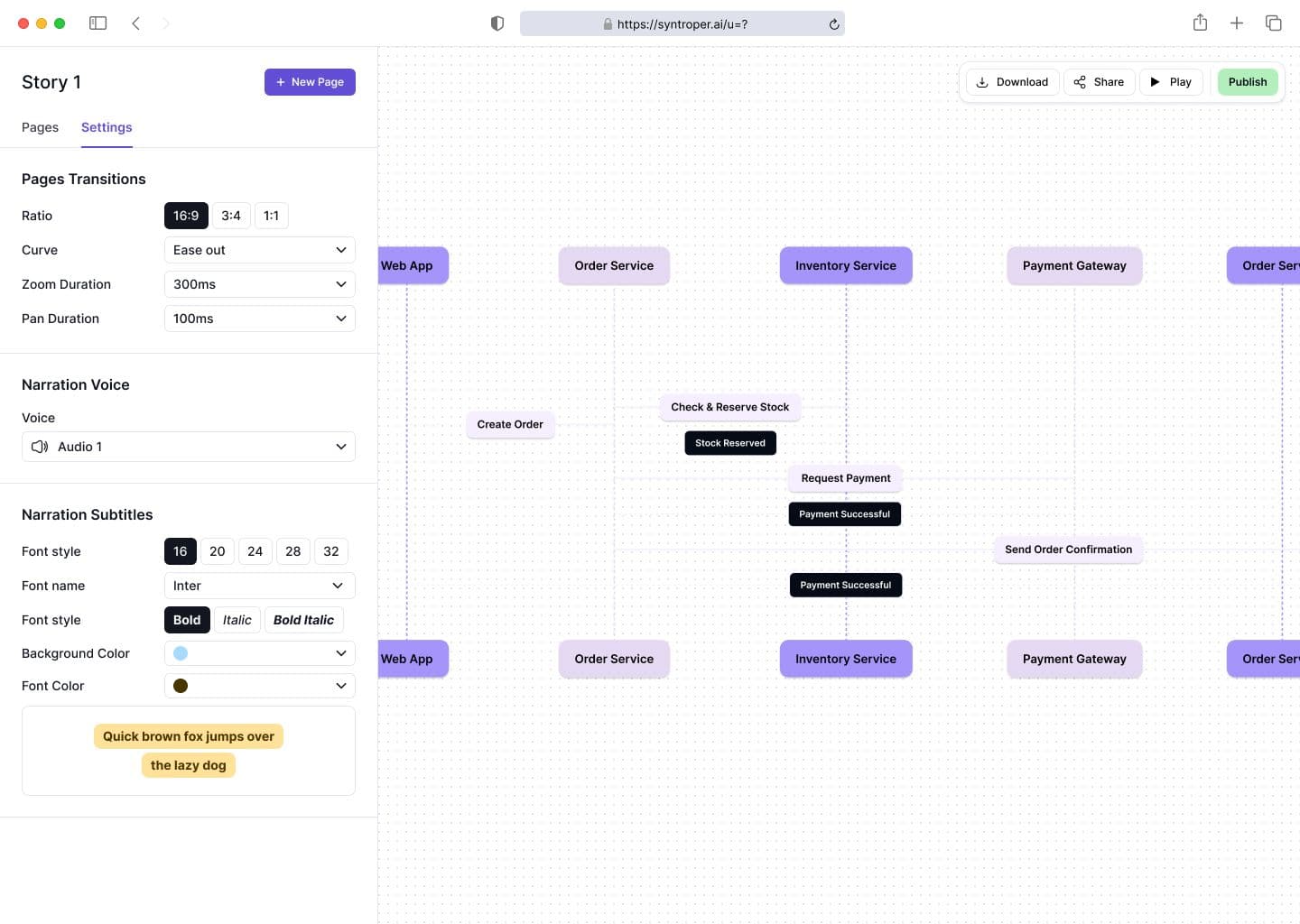Click the browser share icon
The image size is (1300, 924).
click(1200, 23)
